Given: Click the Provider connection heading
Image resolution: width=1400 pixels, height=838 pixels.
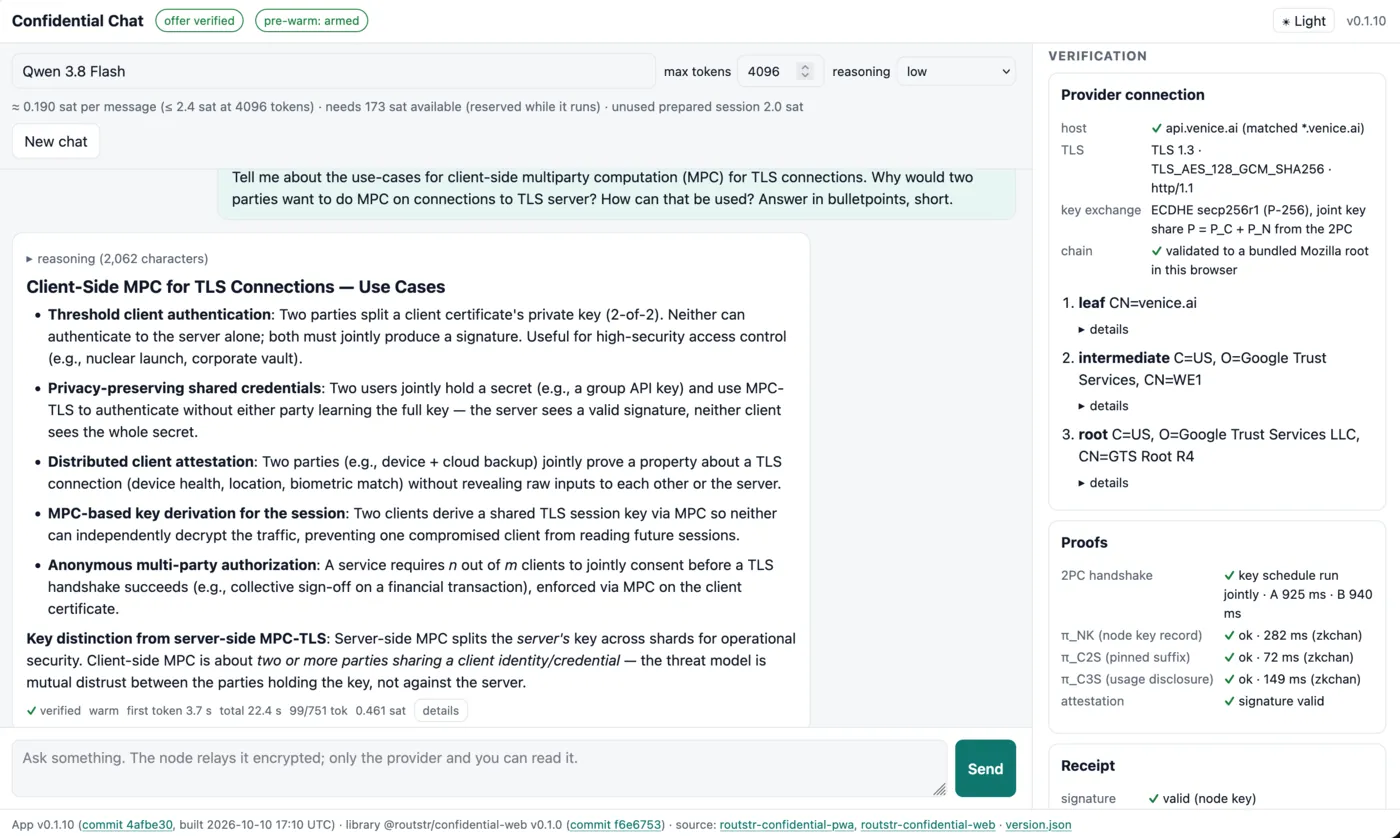Looking at the screenshot, I should point(1133,95).
